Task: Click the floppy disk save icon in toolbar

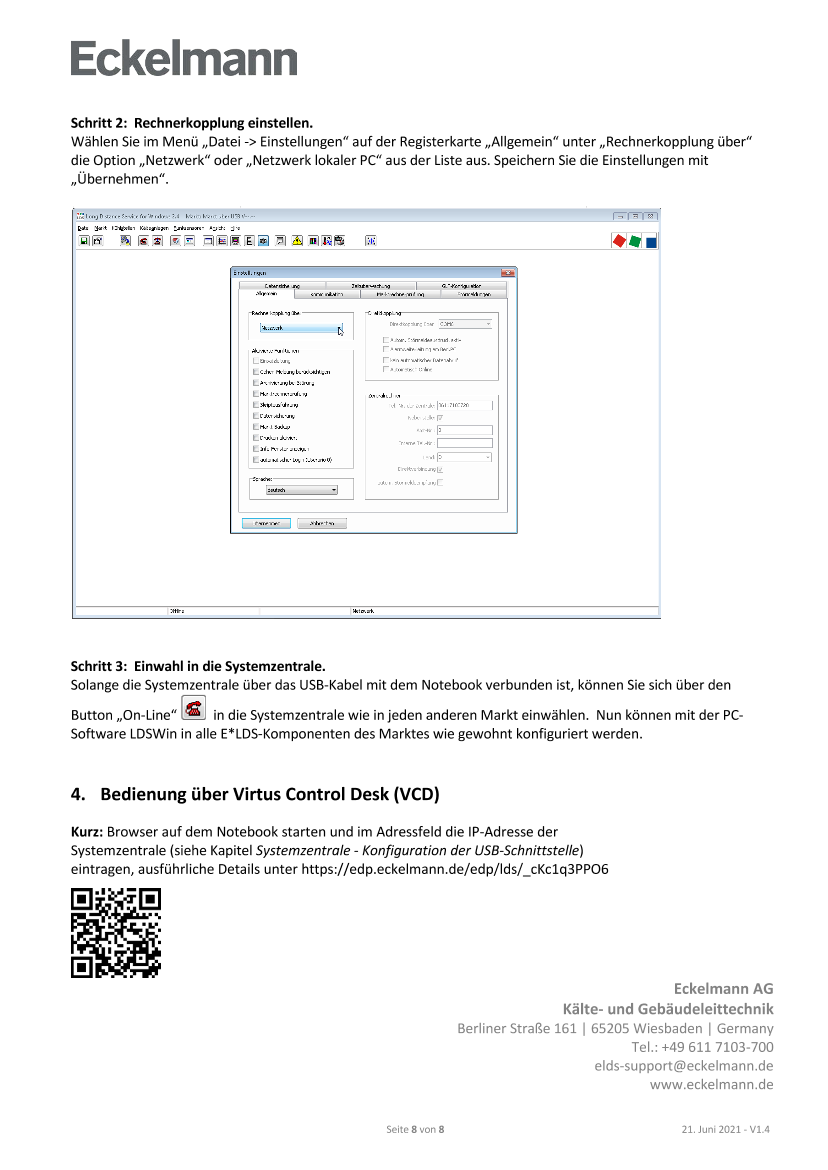Action: coord(84,241)
